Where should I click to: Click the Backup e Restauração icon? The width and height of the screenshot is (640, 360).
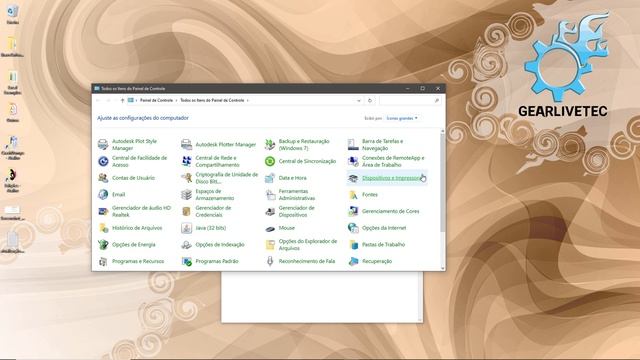(x=270, y=144)
